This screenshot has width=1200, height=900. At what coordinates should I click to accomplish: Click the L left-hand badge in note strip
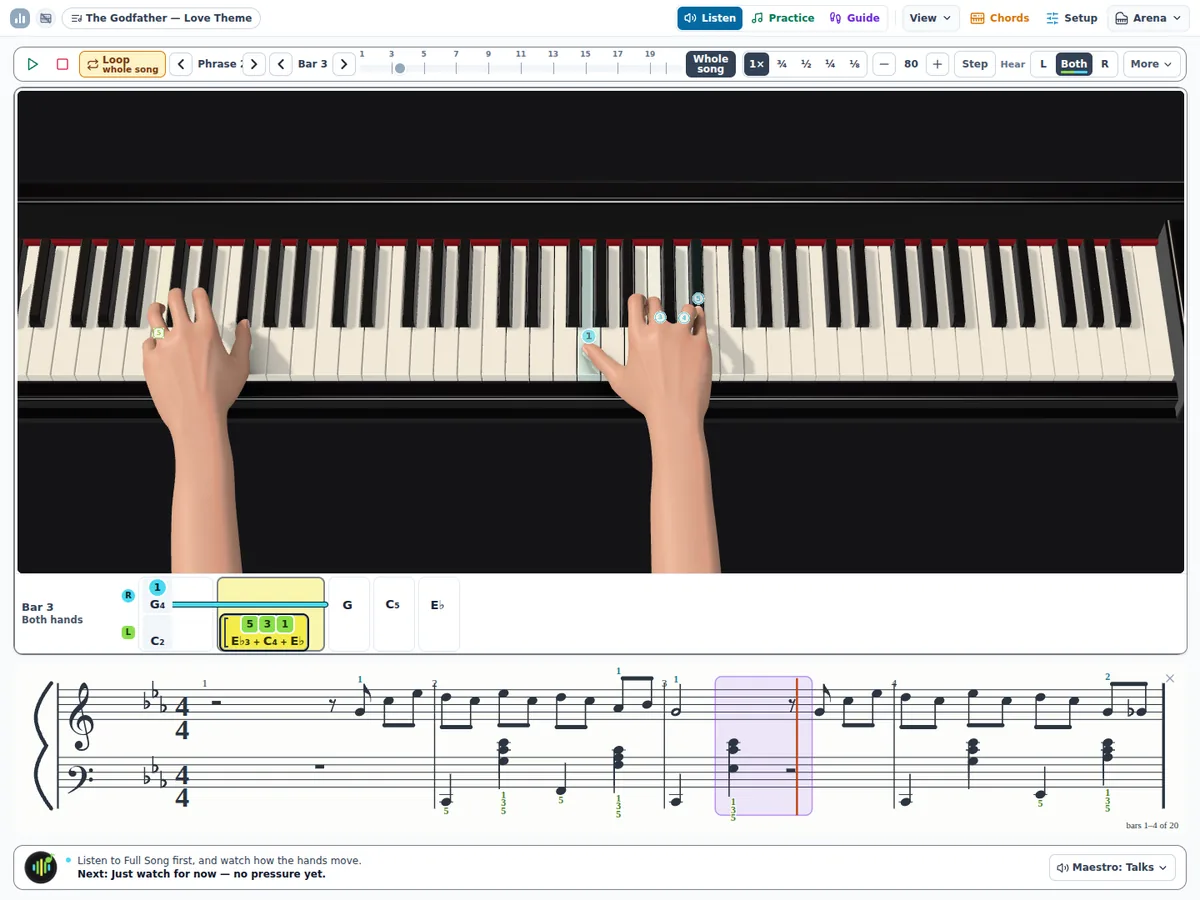tap(128, 632)
